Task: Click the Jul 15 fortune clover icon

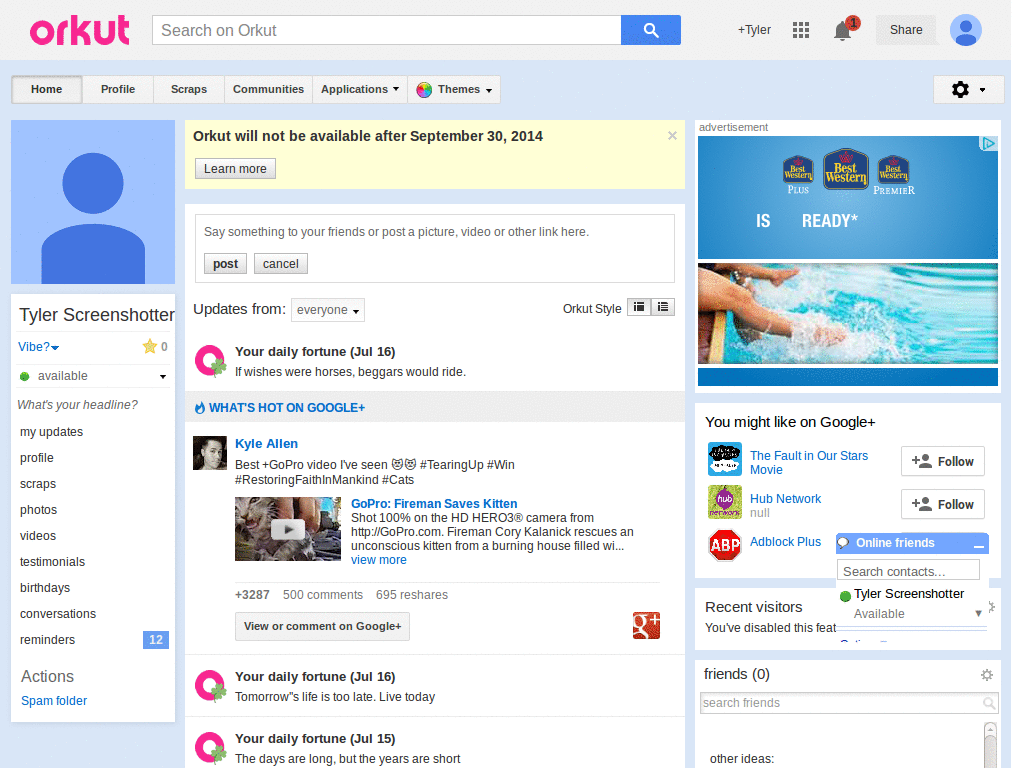Action: click(x=210, y=748)
